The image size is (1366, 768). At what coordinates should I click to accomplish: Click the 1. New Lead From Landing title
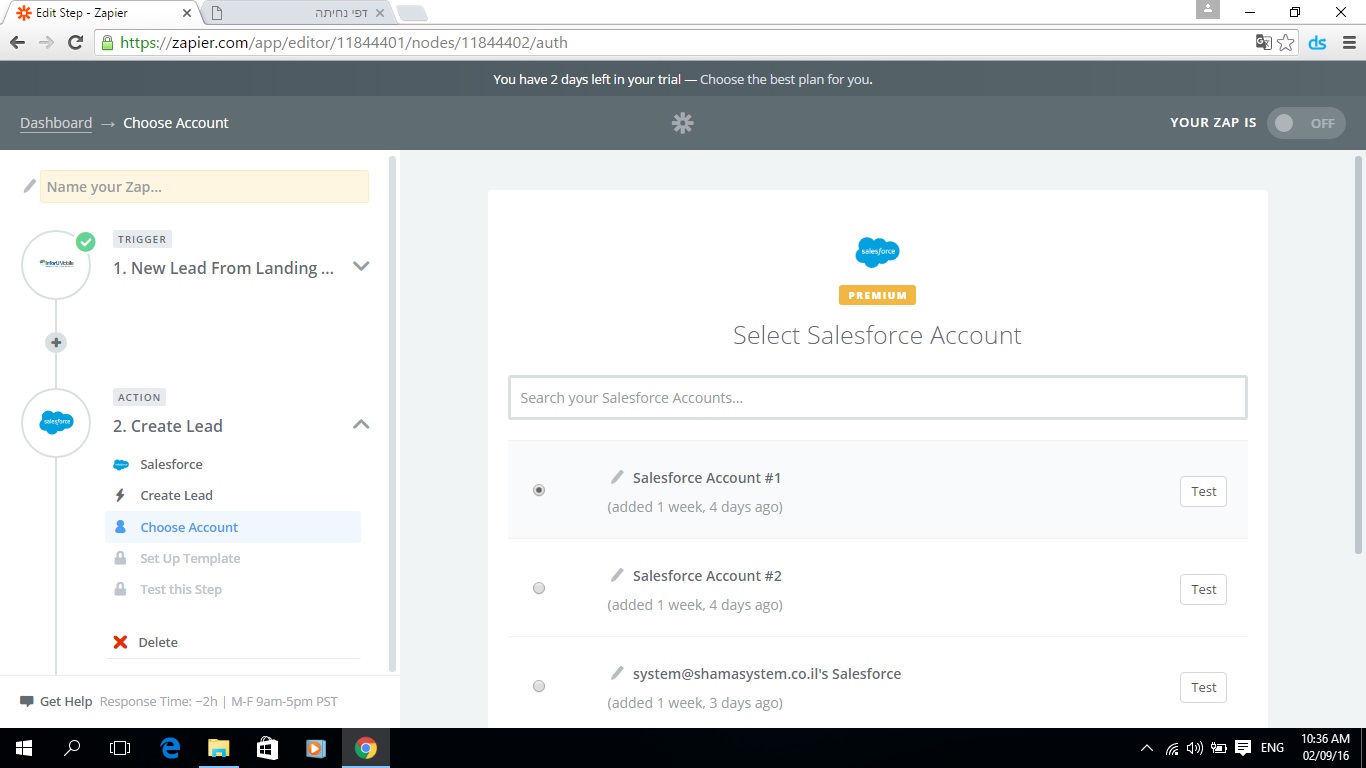(223, 268)
